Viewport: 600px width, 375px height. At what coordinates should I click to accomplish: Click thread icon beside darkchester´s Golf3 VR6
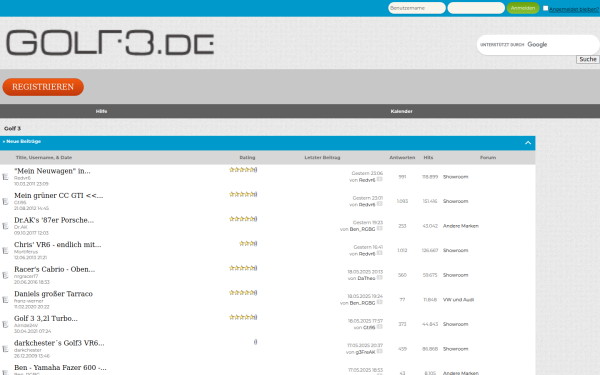click(5, 349)
